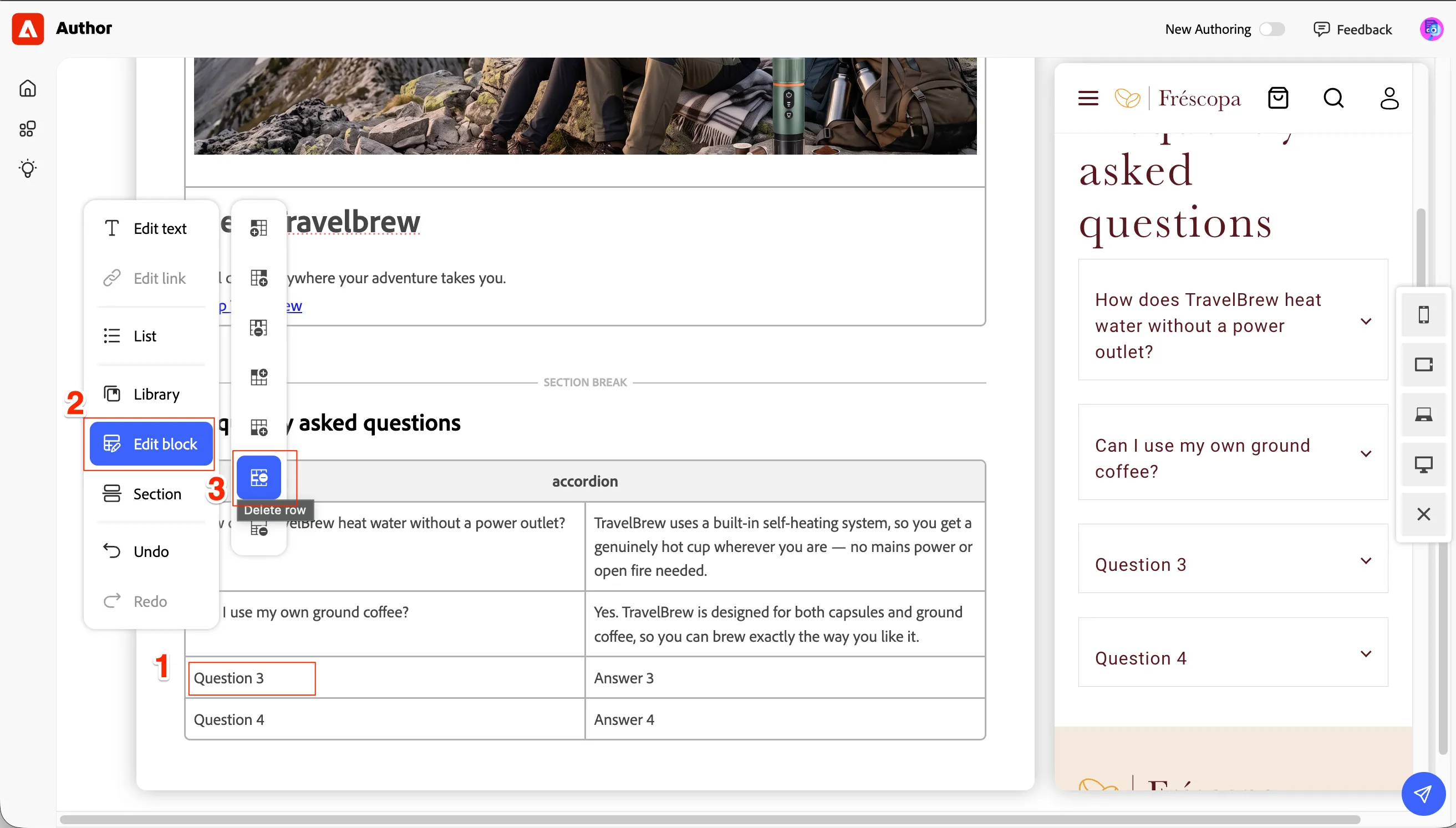Screen dimensions: 1456x828
Task: Choose Redo from the edit menu
Action: coord(151,602)
